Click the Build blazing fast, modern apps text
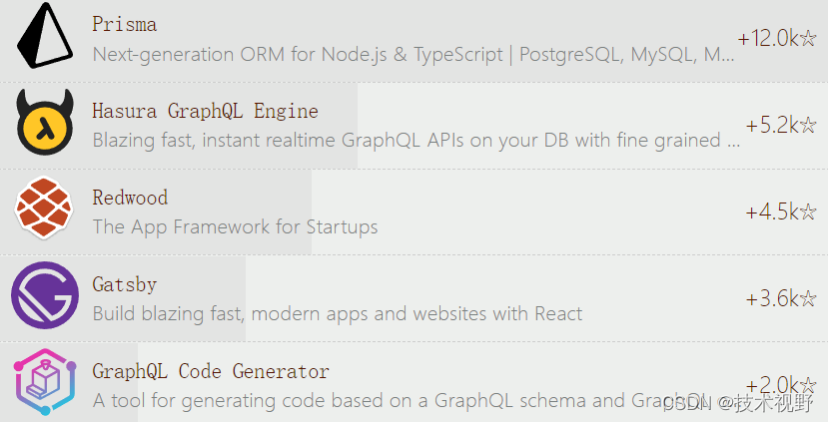This screenshot has width=828, height=422. [337, 314]
